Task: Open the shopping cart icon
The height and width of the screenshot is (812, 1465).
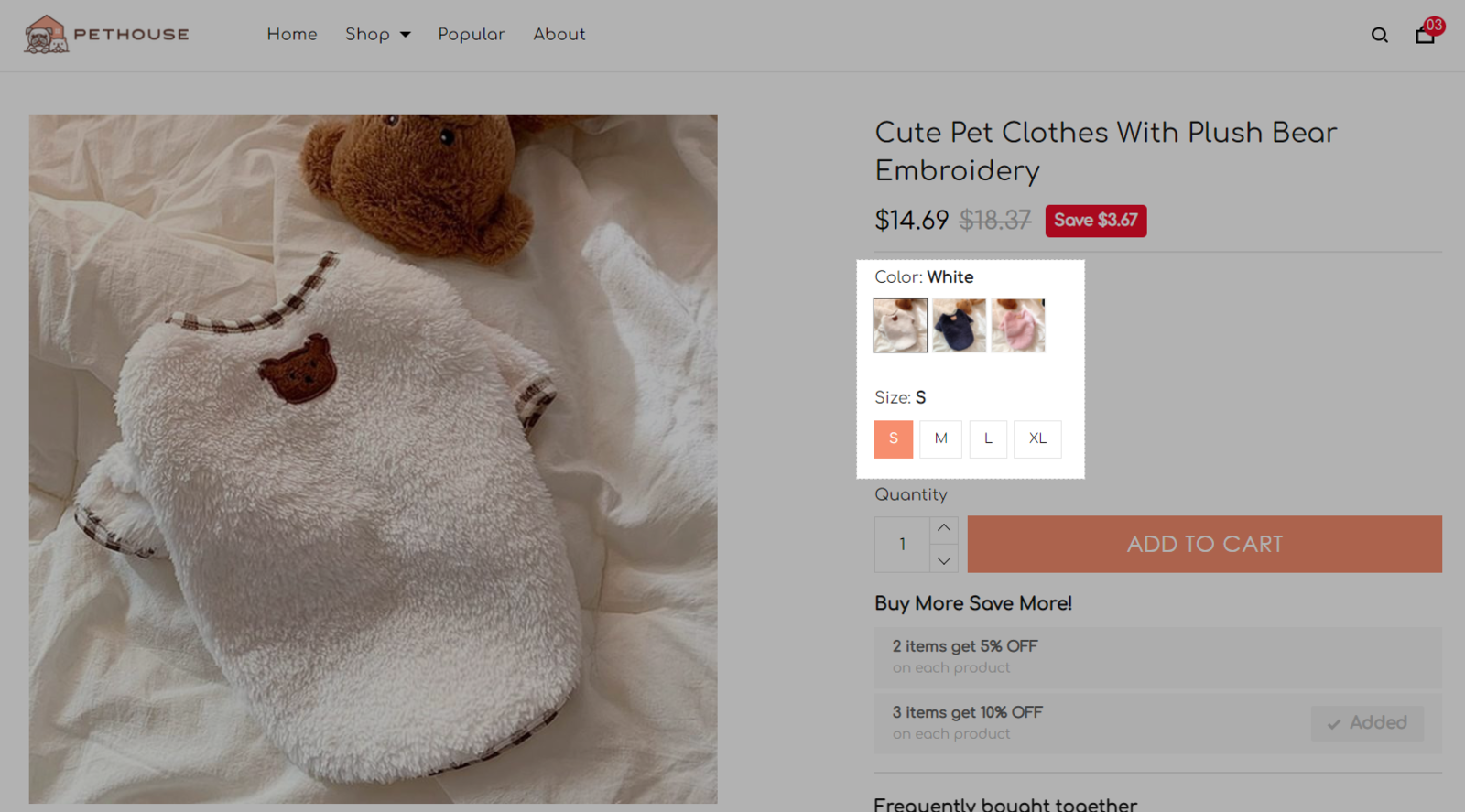Action: pyautogui.click(x=1425, y=35)
